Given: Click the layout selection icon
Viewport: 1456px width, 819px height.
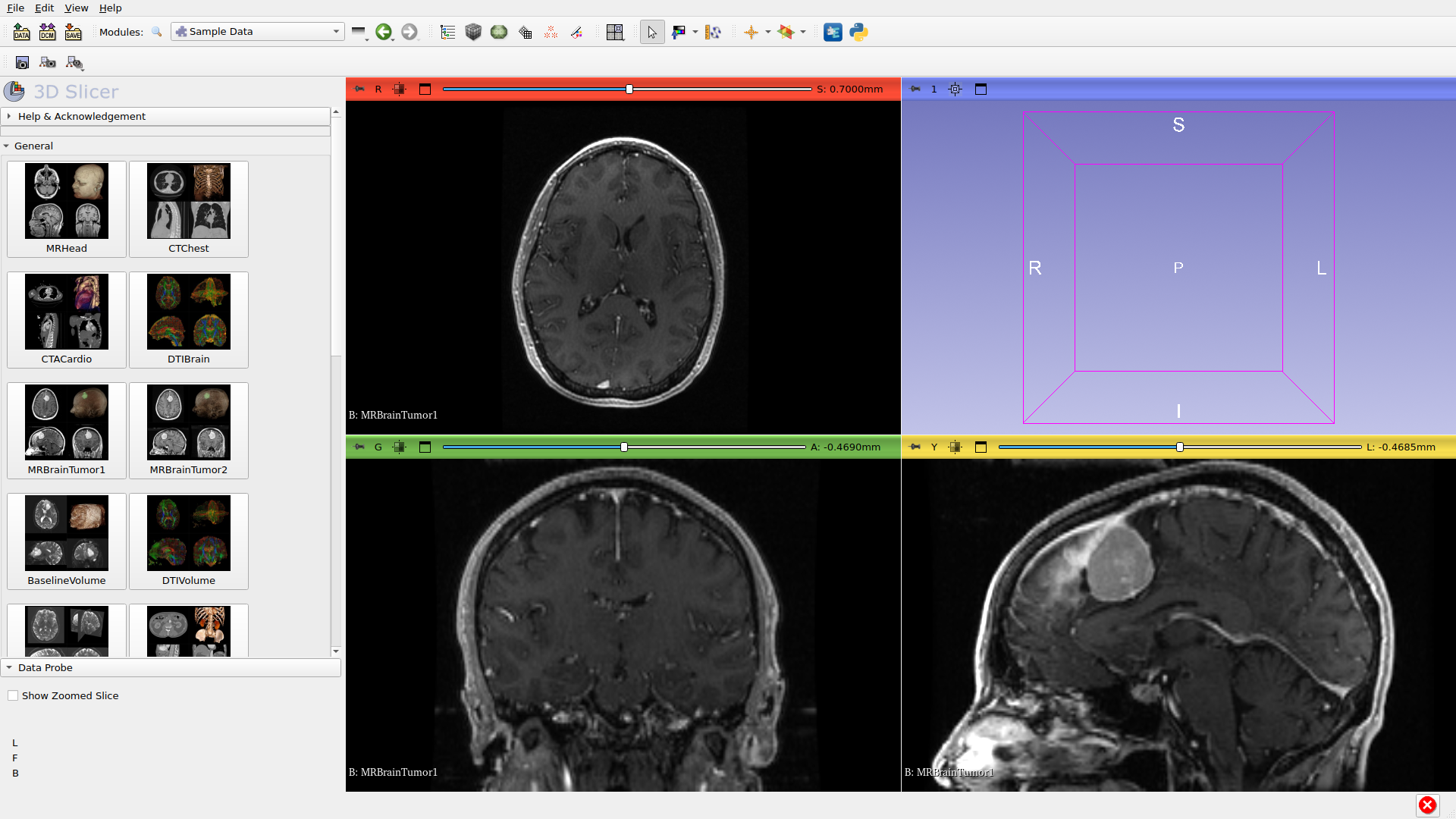Looking at the screenshot, I should [615, 32].
